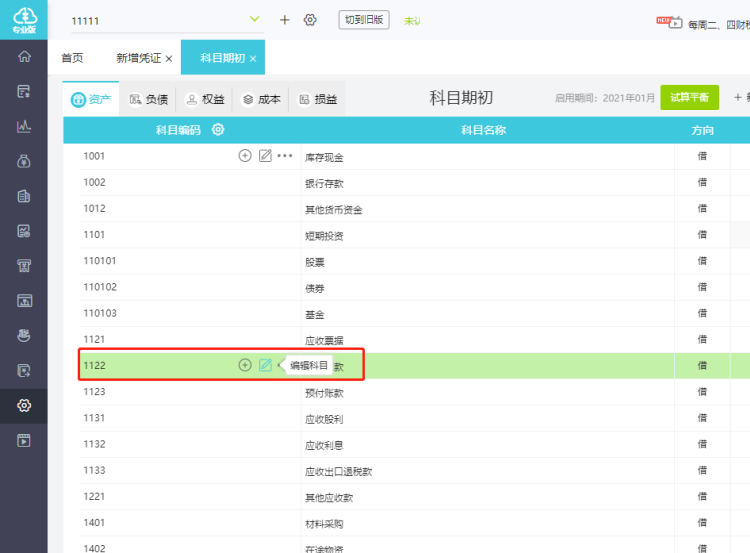Click the gear icon beside account set selector

[310, 20]
